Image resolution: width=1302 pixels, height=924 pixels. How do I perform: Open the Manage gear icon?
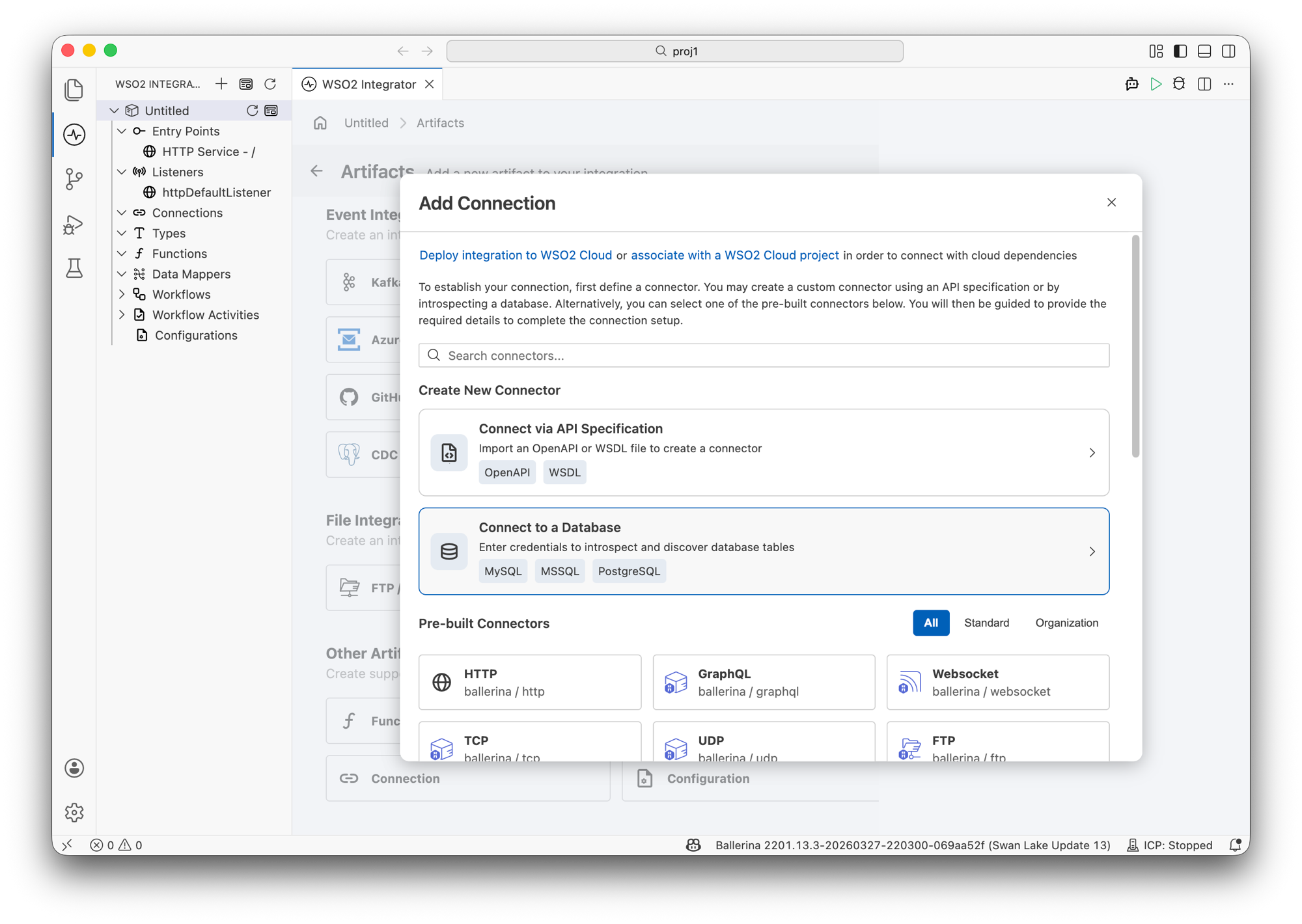coord(74,812)
